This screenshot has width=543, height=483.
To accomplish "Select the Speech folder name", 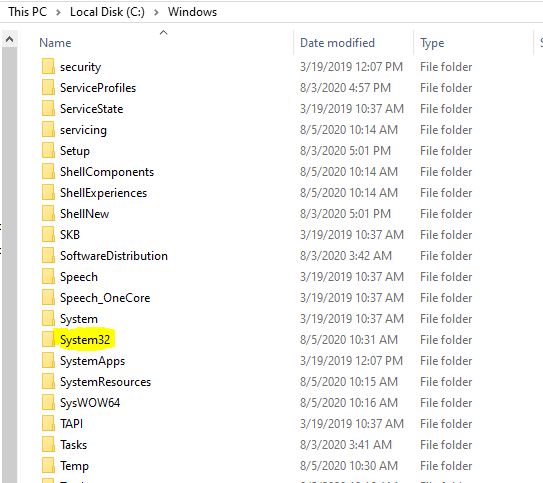I will tap(79, 277).
